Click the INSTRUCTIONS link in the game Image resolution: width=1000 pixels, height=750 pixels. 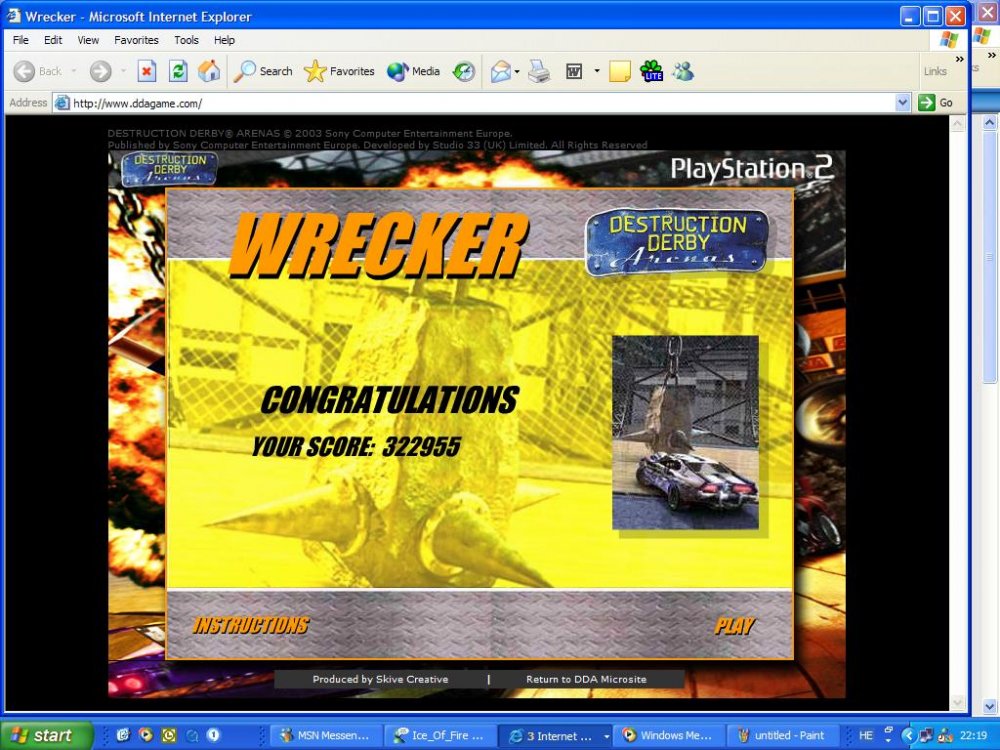251,626
